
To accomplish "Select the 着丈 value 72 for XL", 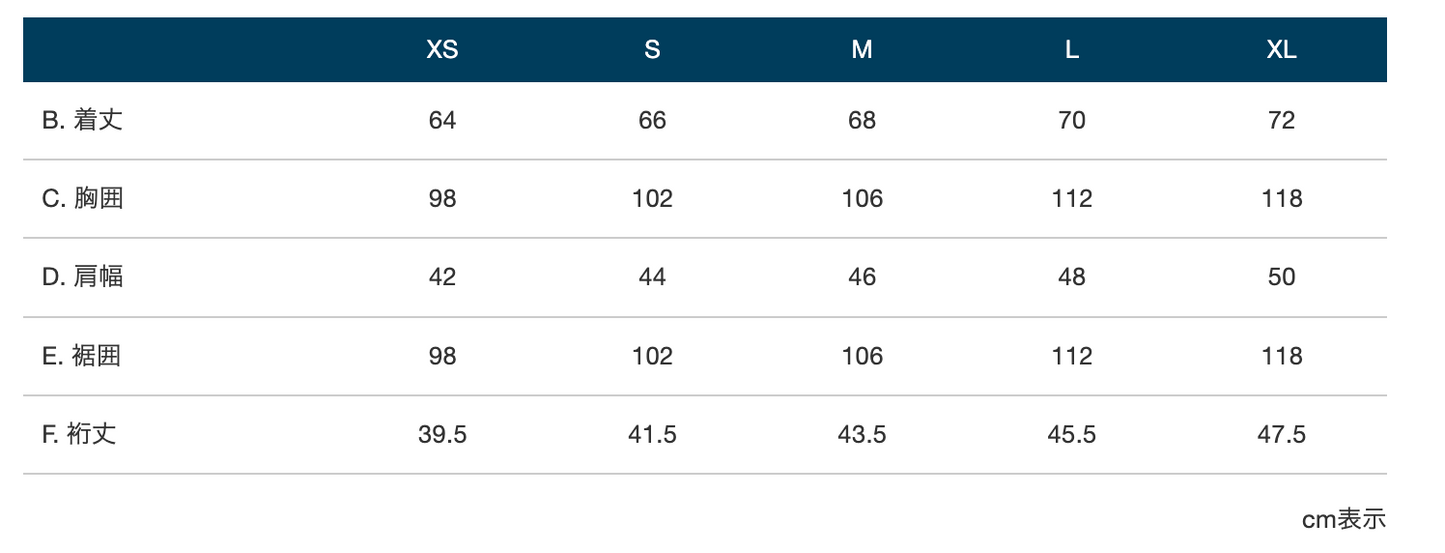I will coord(1281,120).
